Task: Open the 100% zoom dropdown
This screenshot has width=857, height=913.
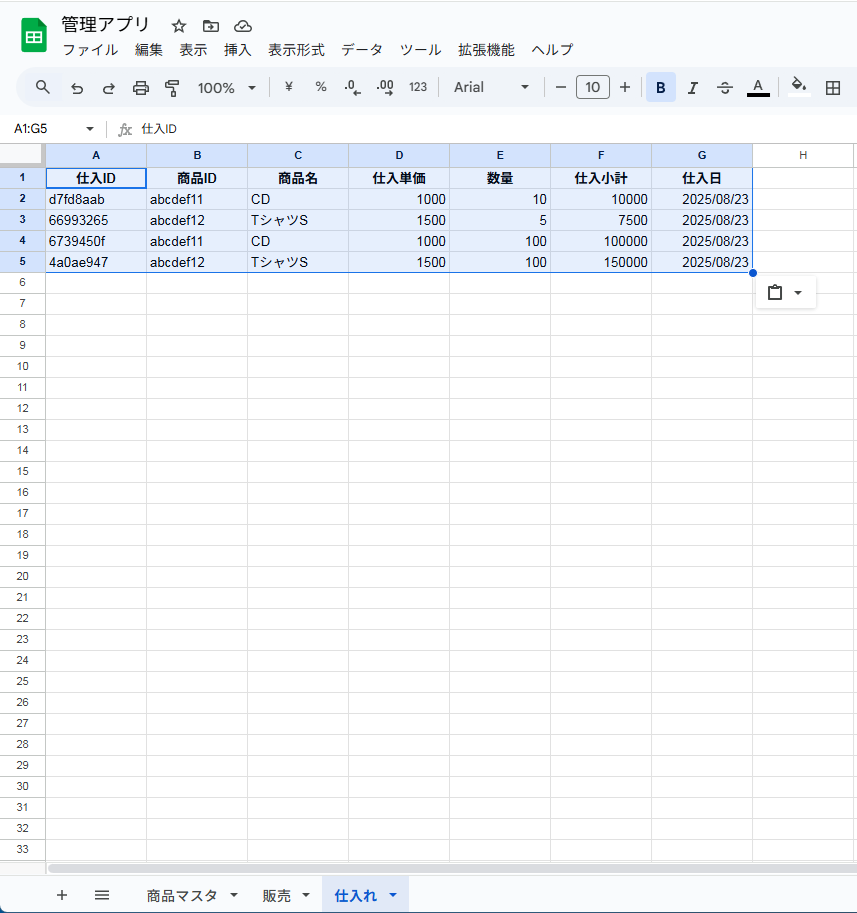Action: (x=226, y=88)
